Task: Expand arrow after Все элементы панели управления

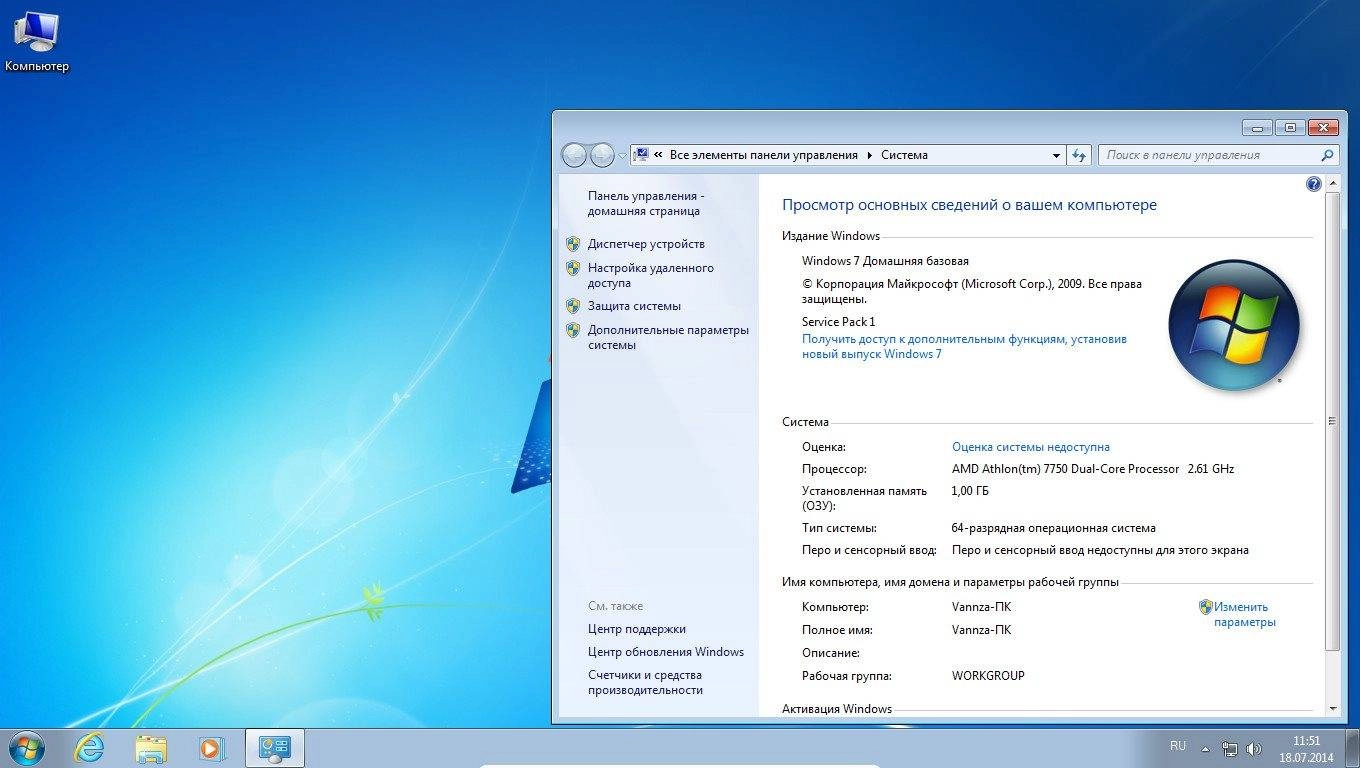Action: (869, 155)
